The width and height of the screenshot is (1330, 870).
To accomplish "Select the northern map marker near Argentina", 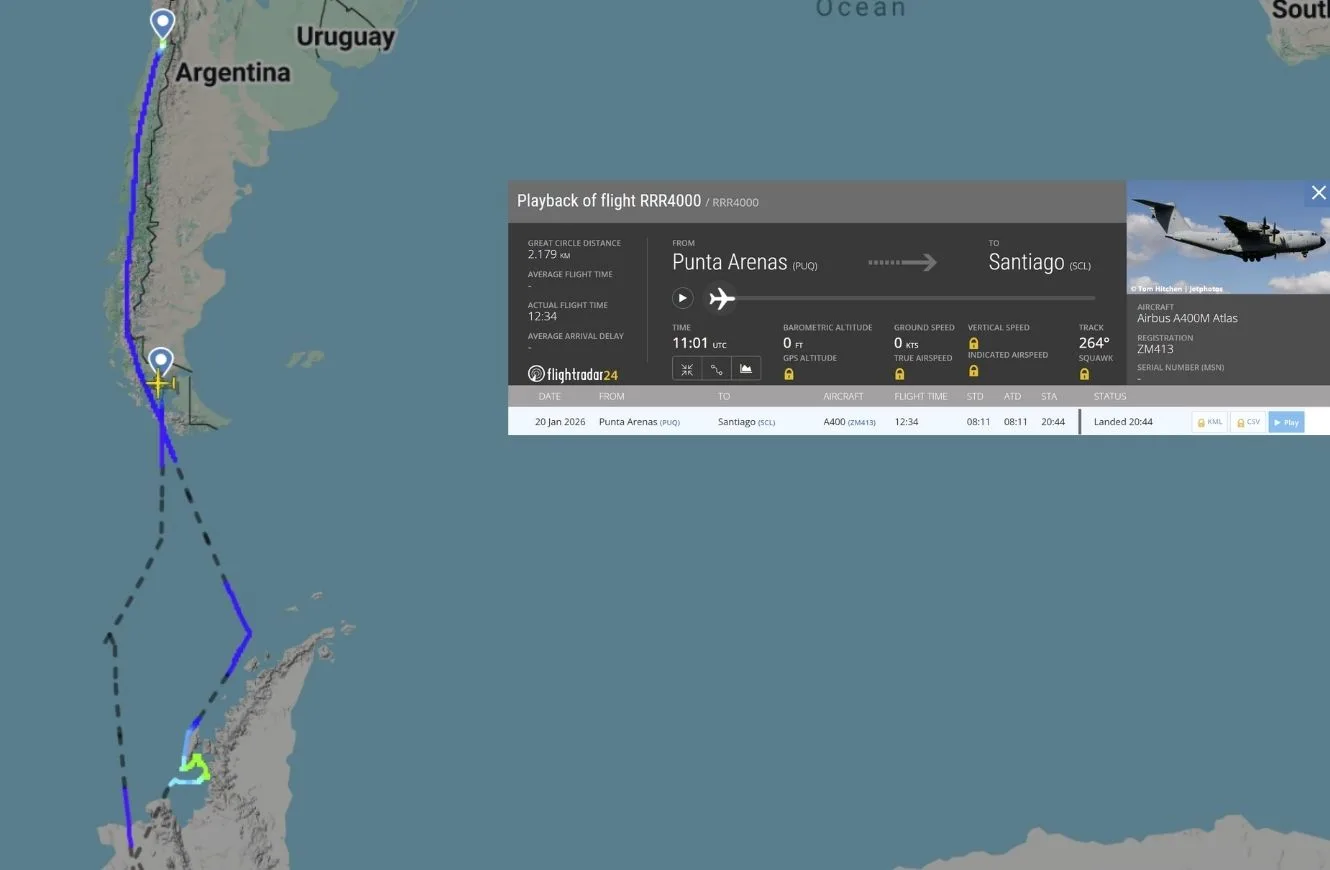I will coord(162,22).
